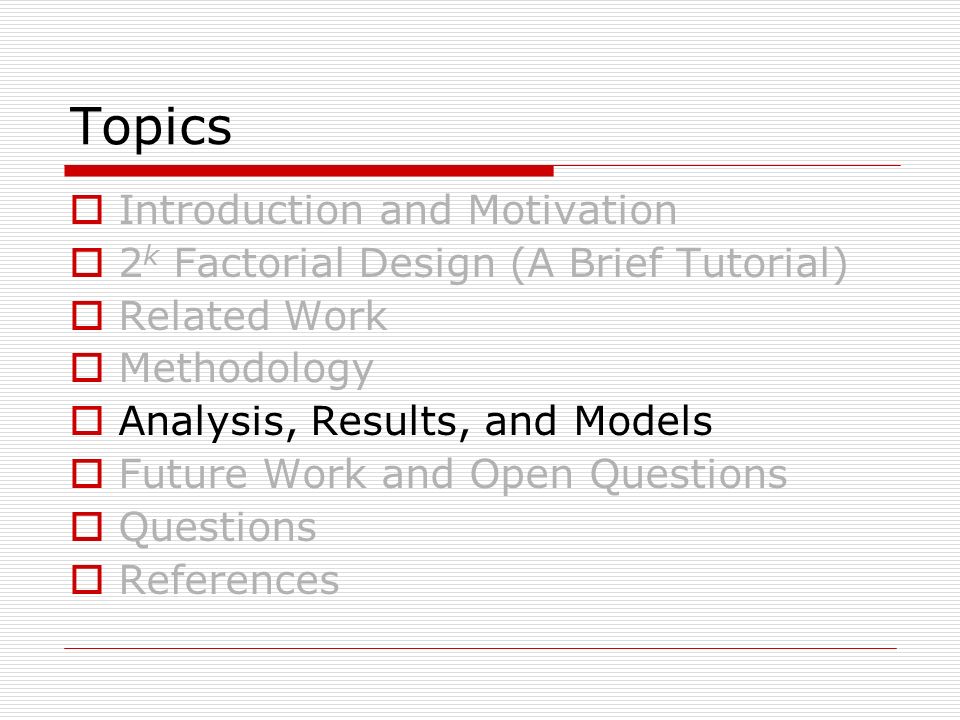Image resolution: width=960 pixels, height=720 pixels.
Task: Select the highlighted Analysis, Results, and Models text
Action: coord(416,422)
